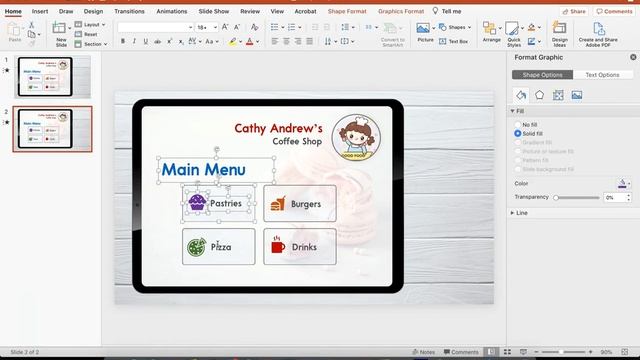Screen dimensions: 640x360
Task: Click the Transparency percentage field
Action: point(614,198)
